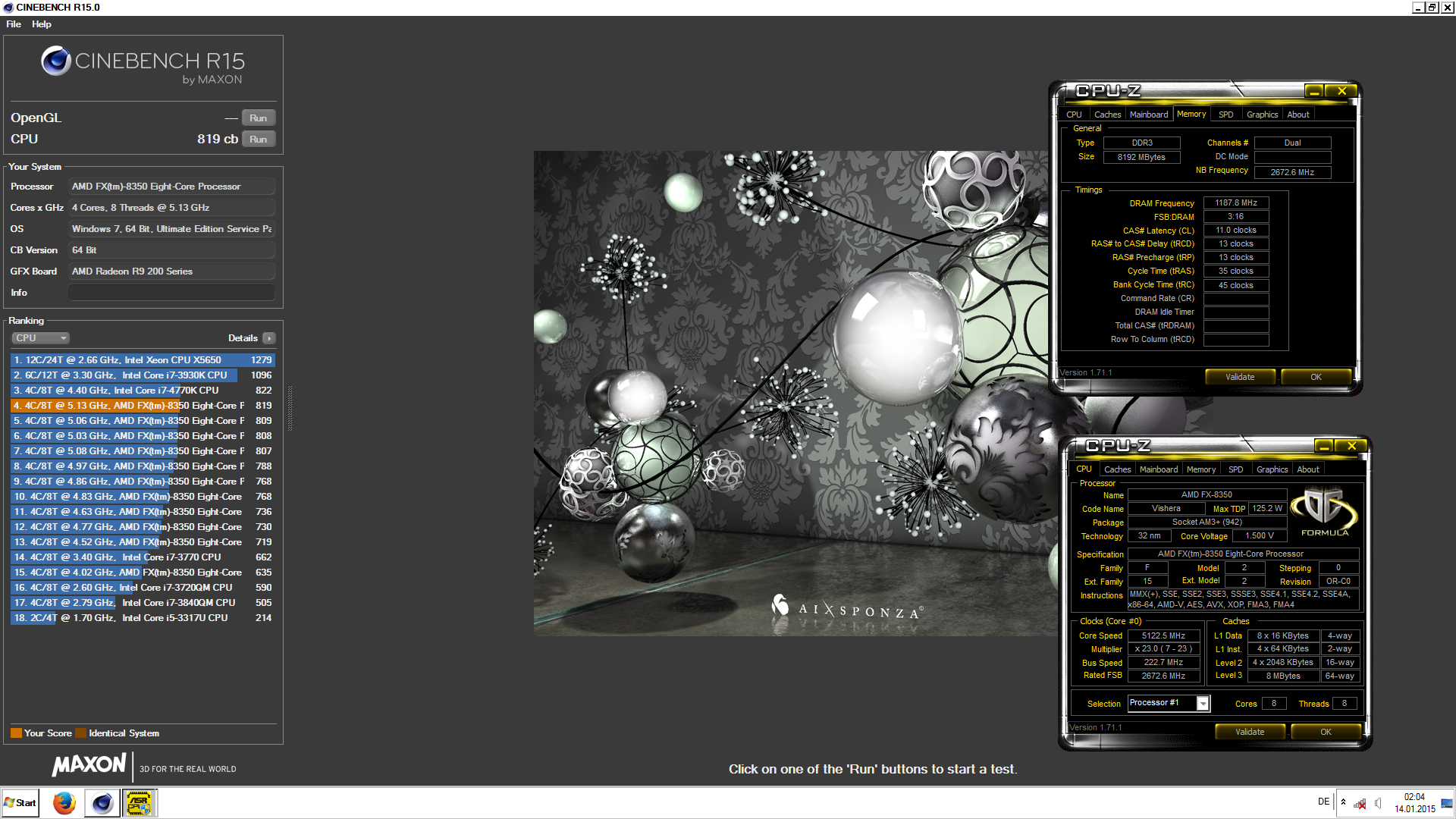
Task: Click OK in upper CPU-Z window
Action: [x=1316, y=377]
